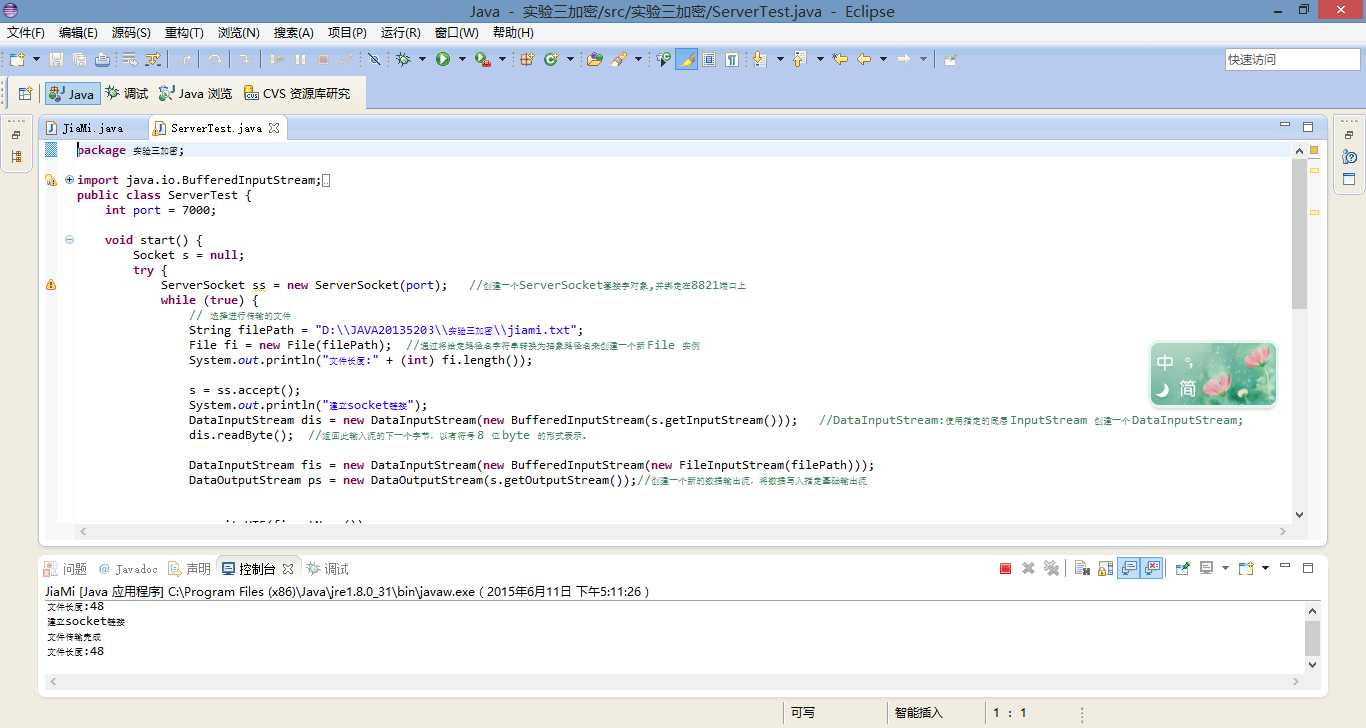Click the Open Perspective icon
Screen dimensions: 1366x728
25,94
